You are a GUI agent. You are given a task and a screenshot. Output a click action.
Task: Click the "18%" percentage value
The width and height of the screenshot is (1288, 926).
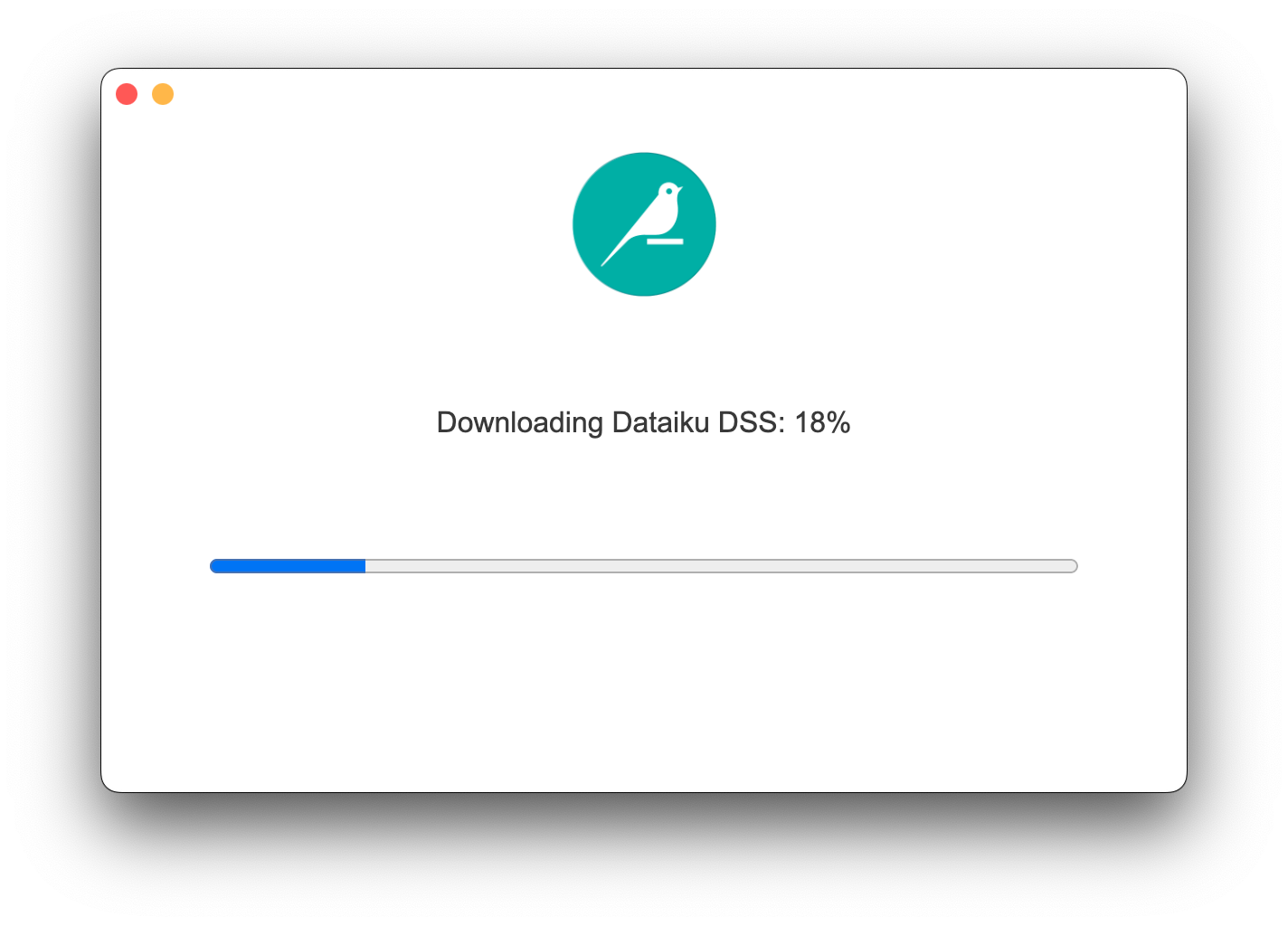[x=823, y=422]
